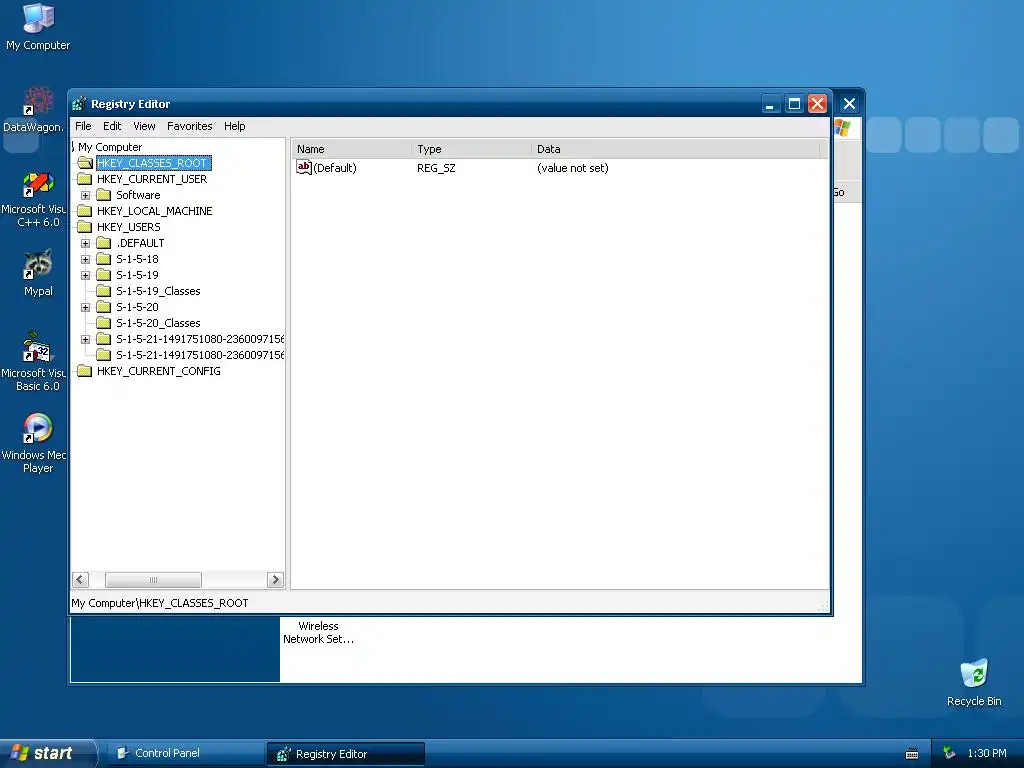1024x768 pixels.
Task: Open the Favorites menu
Action: [x=189, y=126]
